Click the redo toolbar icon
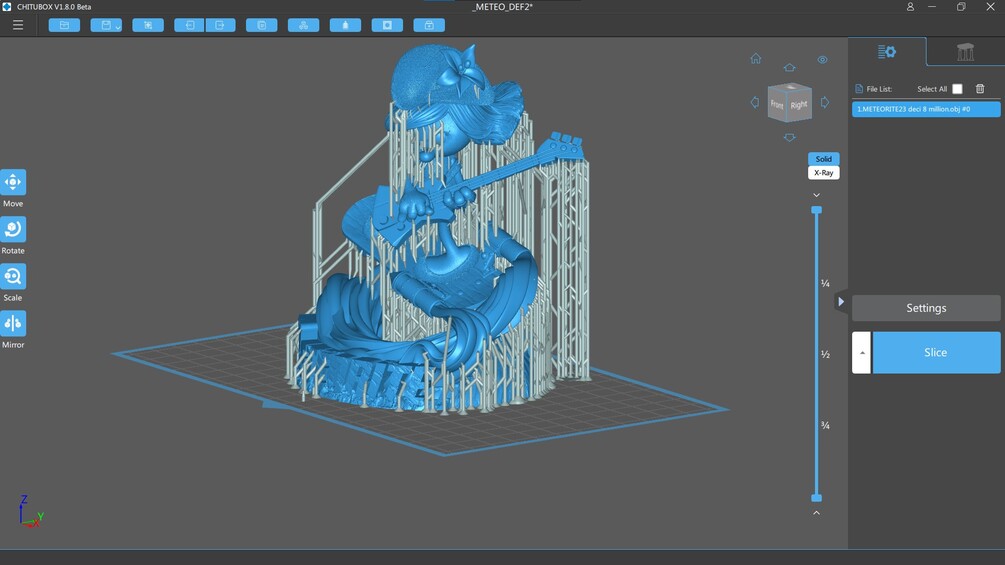The width and height of the screenshot is (1005, 565). [x=220, y=25]
